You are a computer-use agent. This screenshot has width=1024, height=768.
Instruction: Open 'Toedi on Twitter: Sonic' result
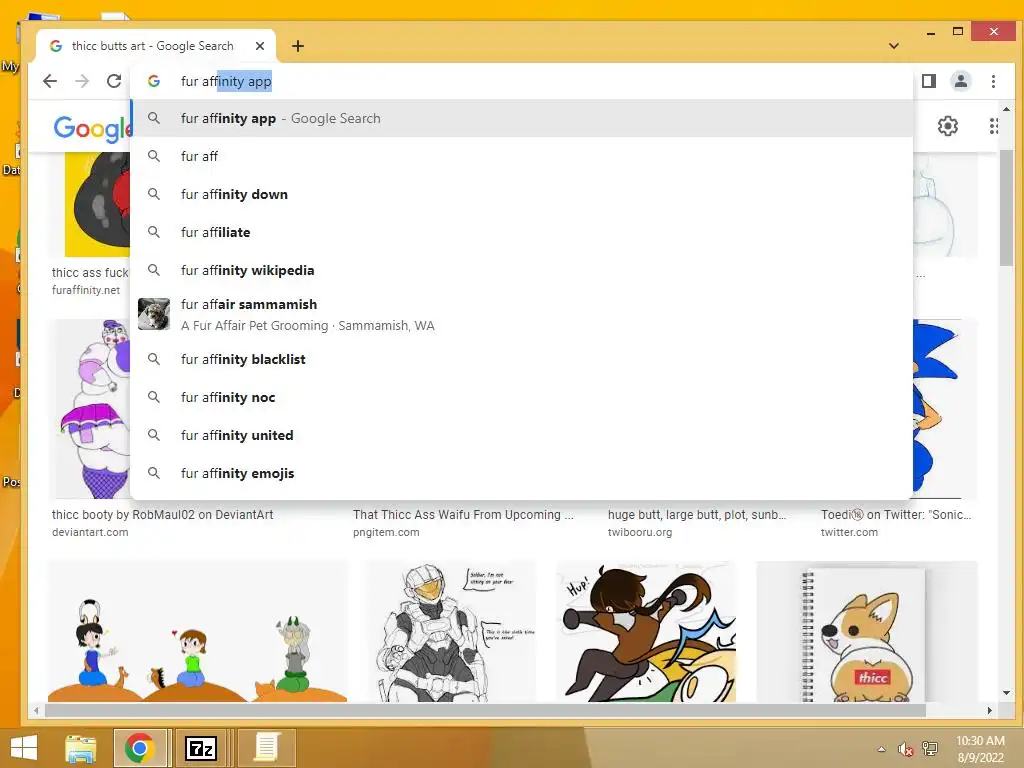[896, 515]
